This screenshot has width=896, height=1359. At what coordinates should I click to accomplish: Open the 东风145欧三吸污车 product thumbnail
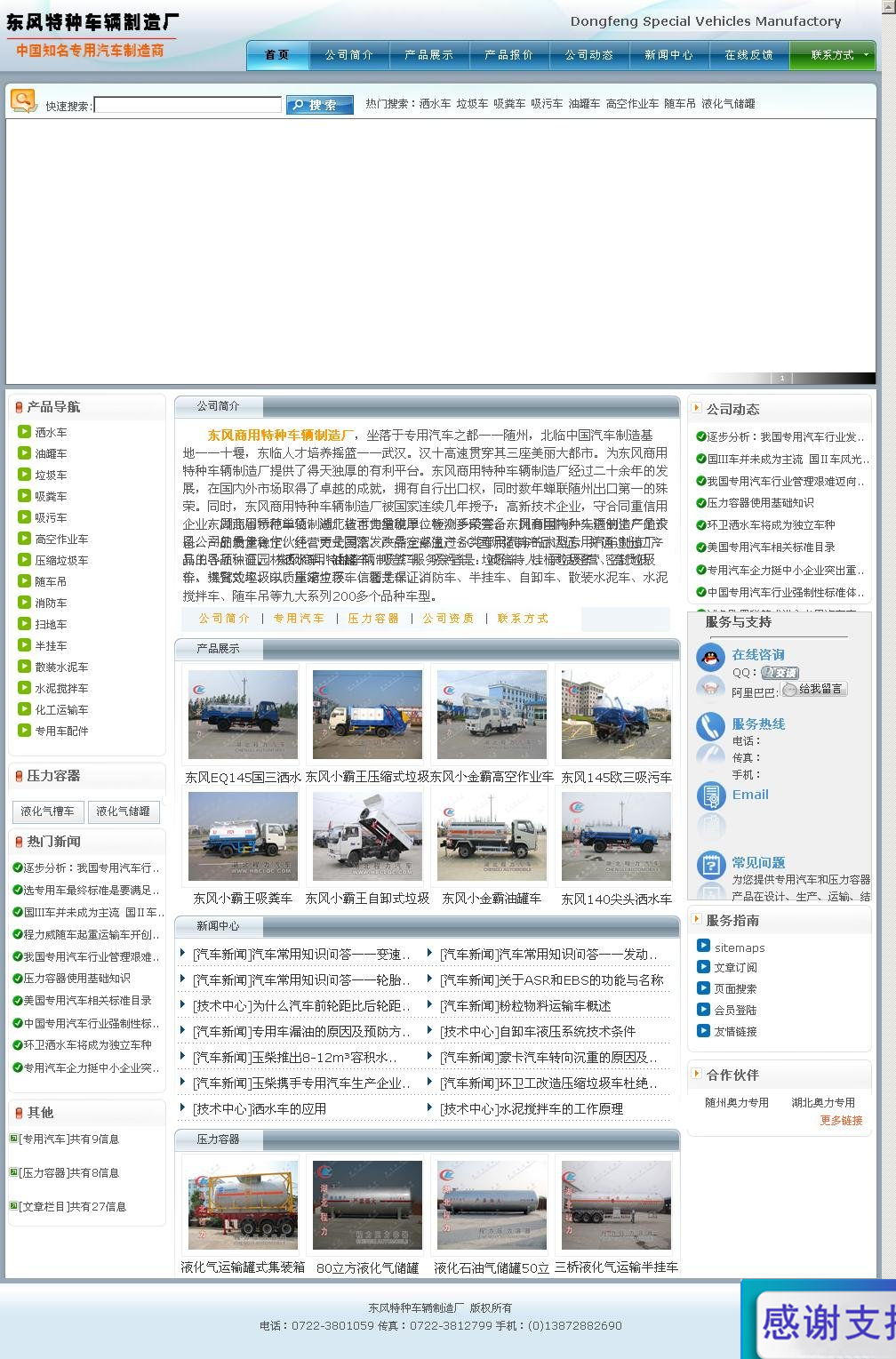pyautogui.click(x=616, y=715)
